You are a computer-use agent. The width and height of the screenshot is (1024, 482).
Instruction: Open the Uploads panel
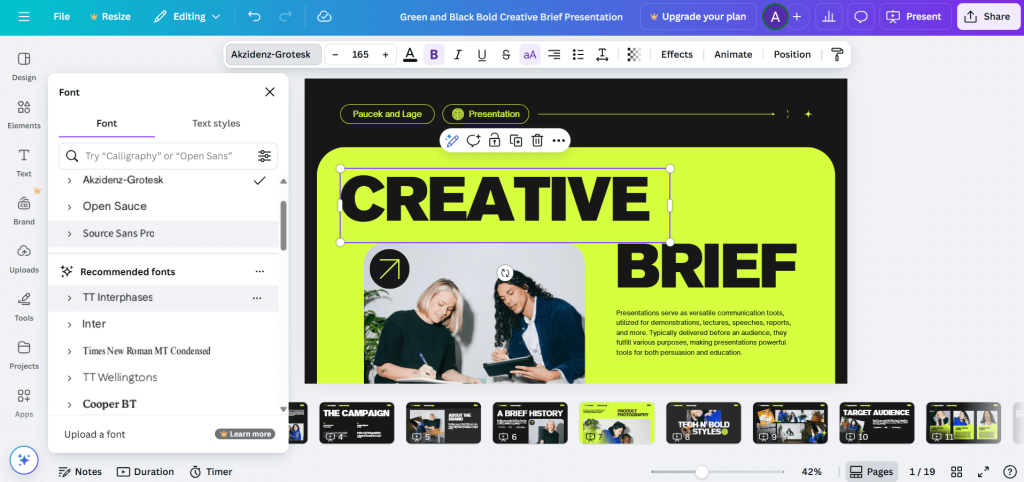click(x=24, y=259)
